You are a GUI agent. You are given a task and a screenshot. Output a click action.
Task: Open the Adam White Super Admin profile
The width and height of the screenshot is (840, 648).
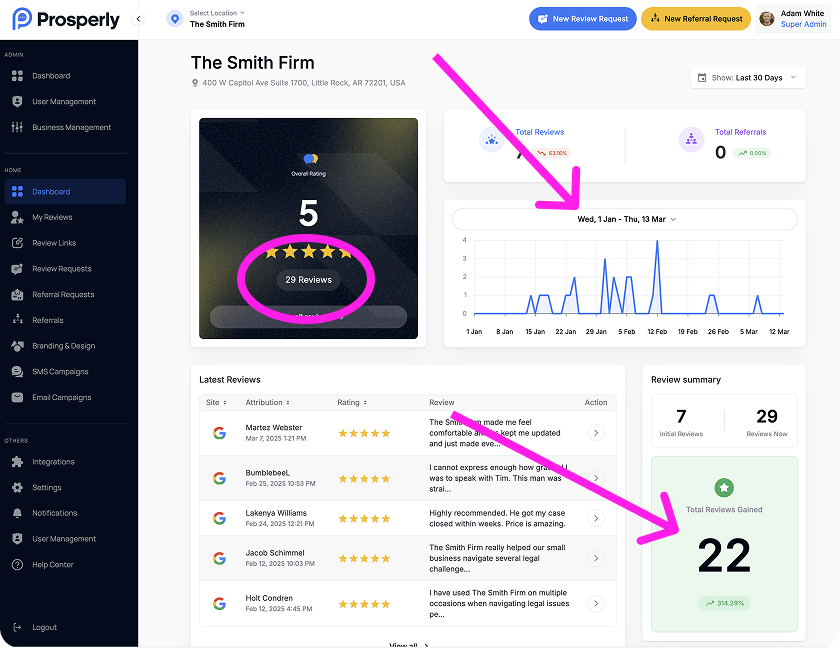click(792, 19)
